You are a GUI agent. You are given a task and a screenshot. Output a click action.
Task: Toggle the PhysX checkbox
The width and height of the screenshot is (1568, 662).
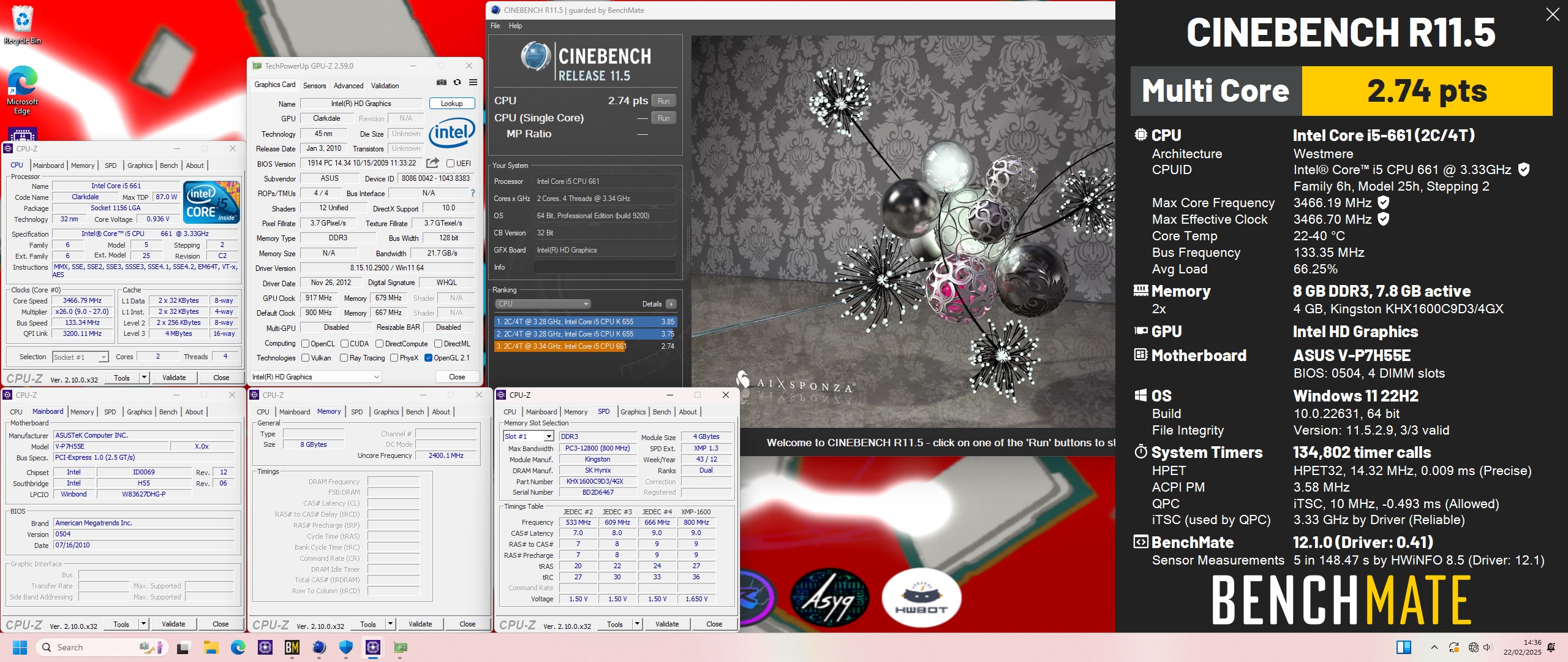[x=394, y=358]
